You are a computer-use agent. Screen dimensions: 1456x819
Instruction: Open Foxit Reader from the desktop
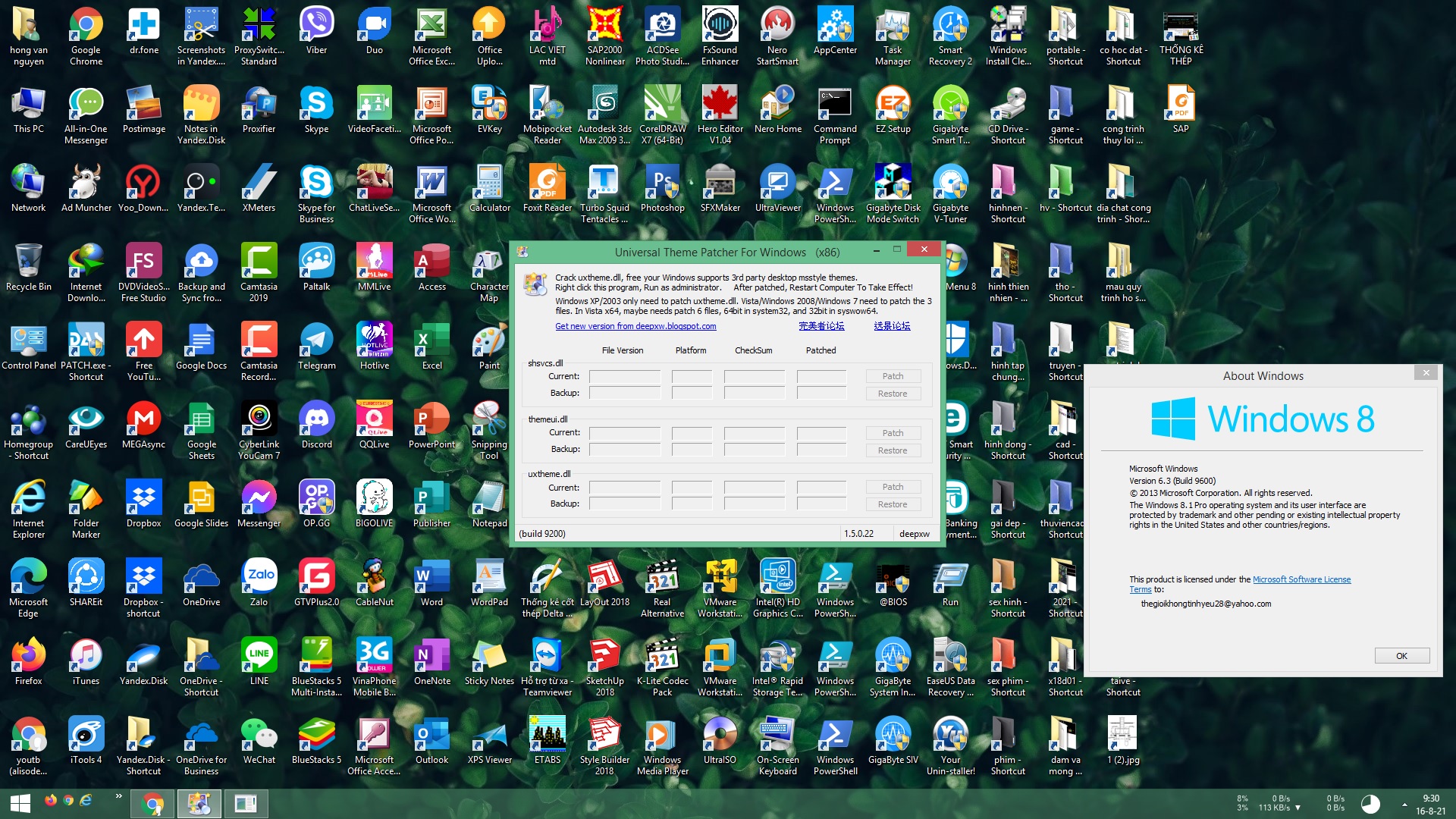[547, 188]
